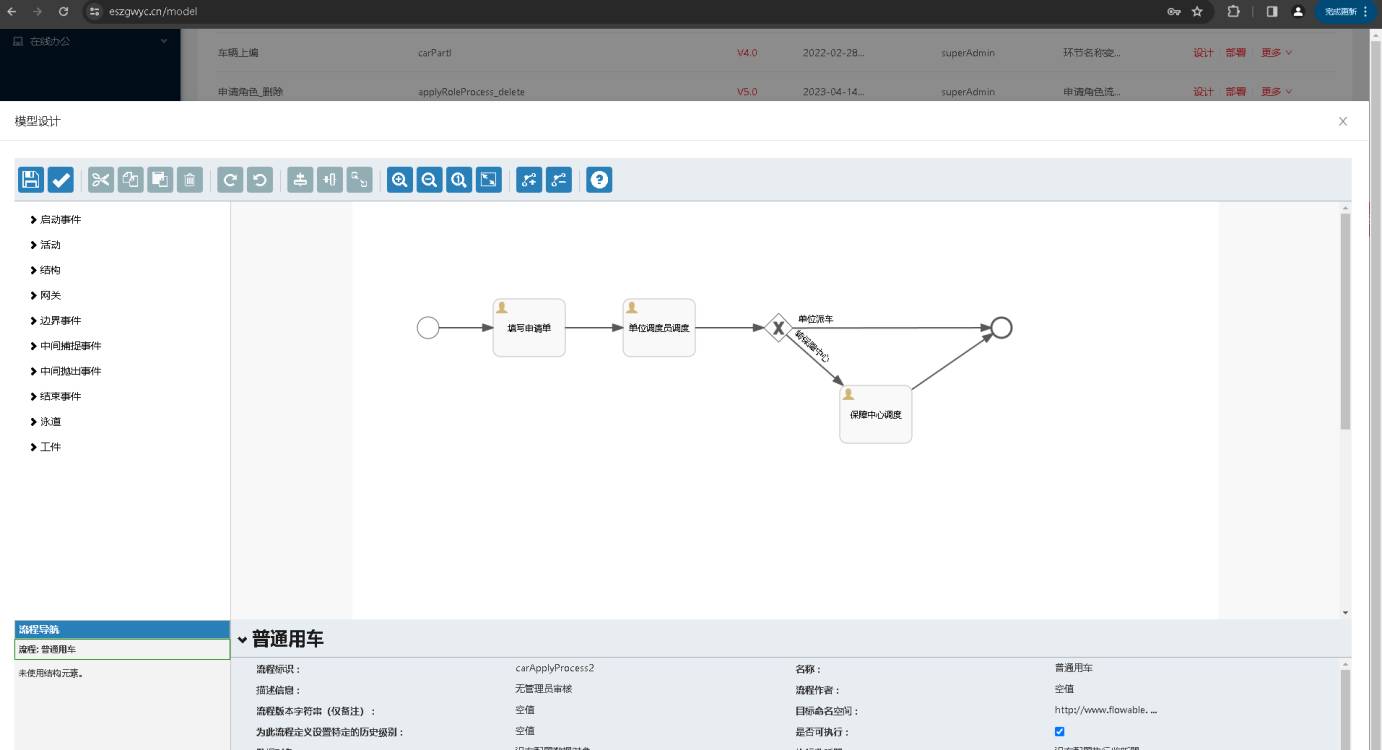The height and width of the screenshot is (750, 1382).
Task: Expand the 中间捕捉事件 palette group
Action: 66,346
